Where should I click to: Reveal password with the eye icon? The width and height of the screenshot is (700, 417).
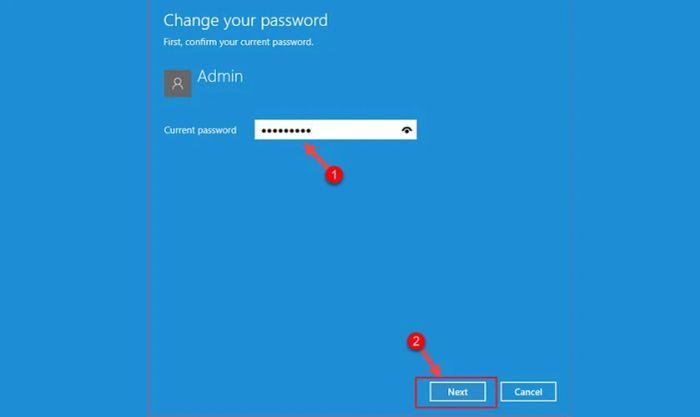406,130
